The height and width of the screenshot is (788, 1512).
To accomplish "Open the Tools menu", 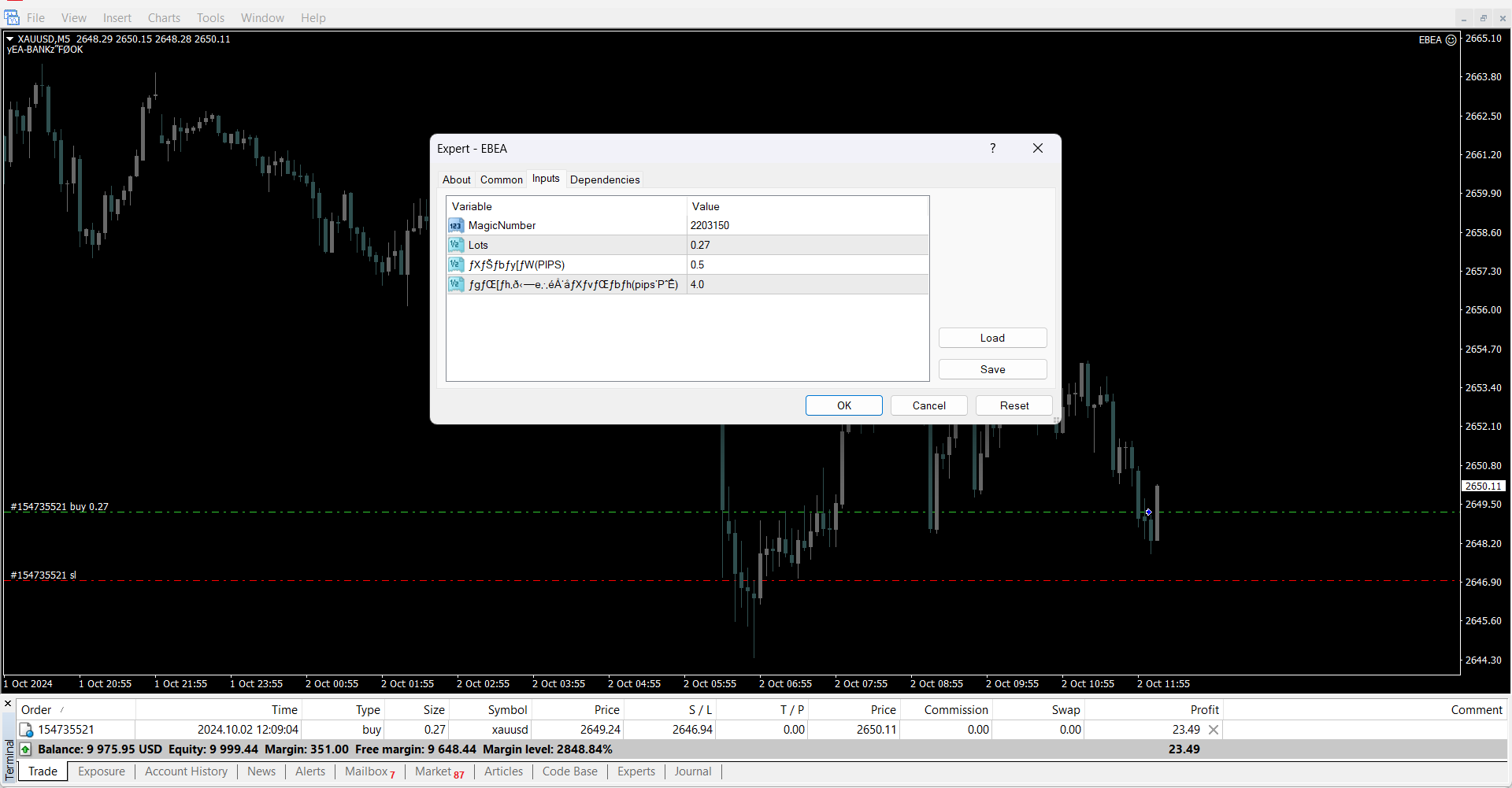I will coord(210,18).
